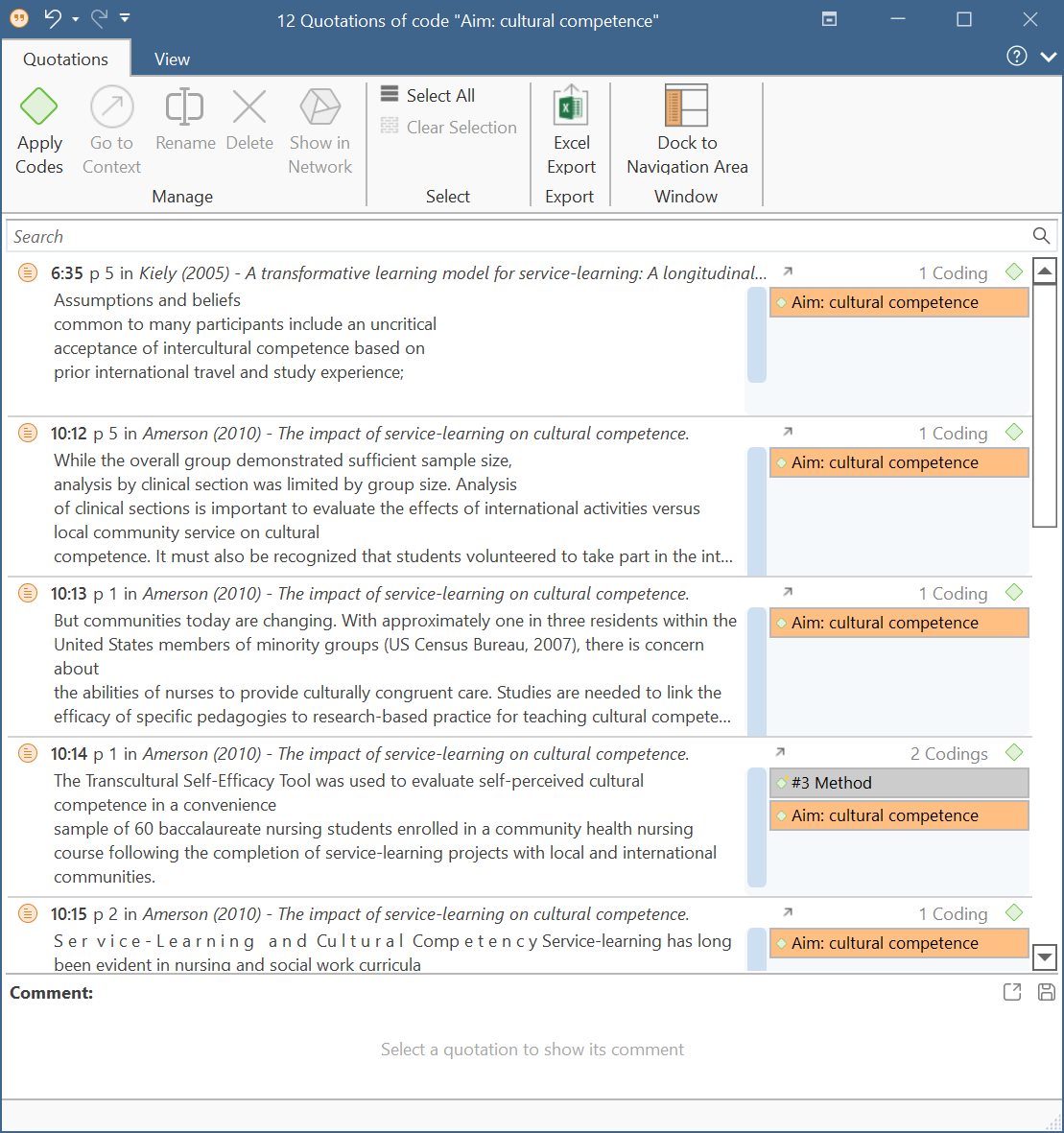1064x1133 pixels.
Task: Dock window to Navigation Area
Action: pyautogui.click(x=686, y=130)
